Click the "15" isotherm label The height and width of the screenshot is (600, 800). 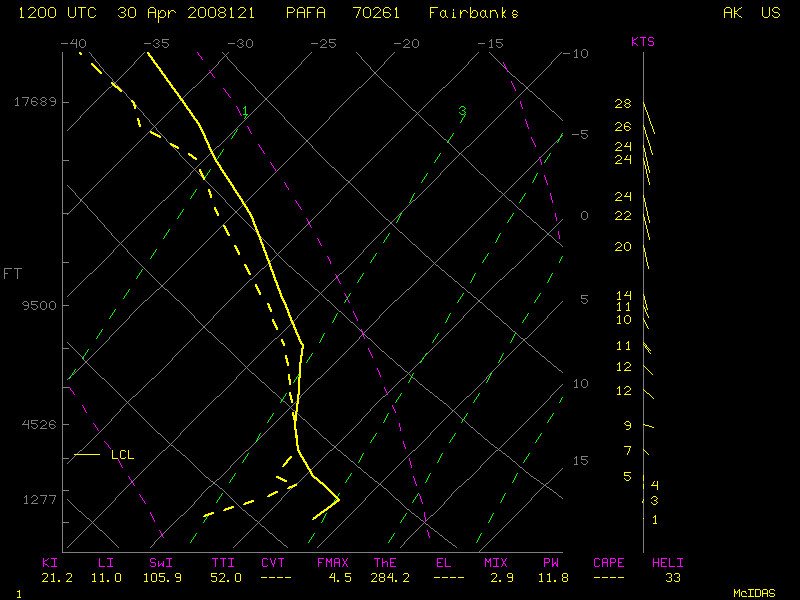click(x=580, y=461)
